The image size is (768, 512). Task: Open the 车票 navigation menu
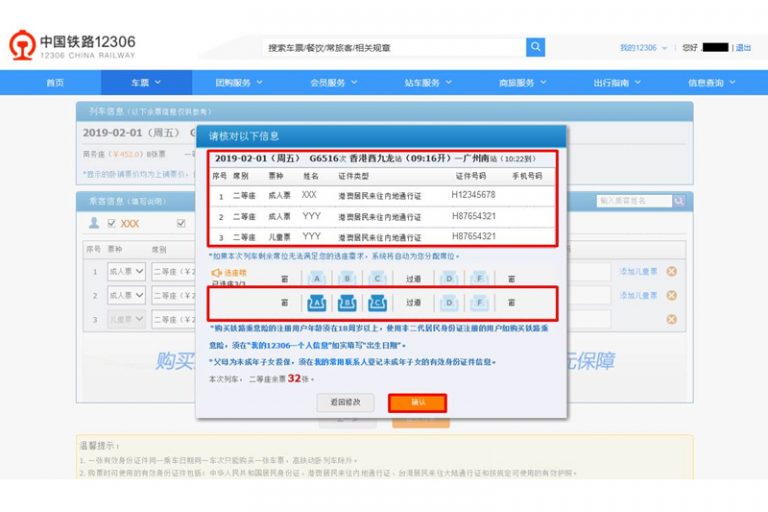(x=145, y=83)
